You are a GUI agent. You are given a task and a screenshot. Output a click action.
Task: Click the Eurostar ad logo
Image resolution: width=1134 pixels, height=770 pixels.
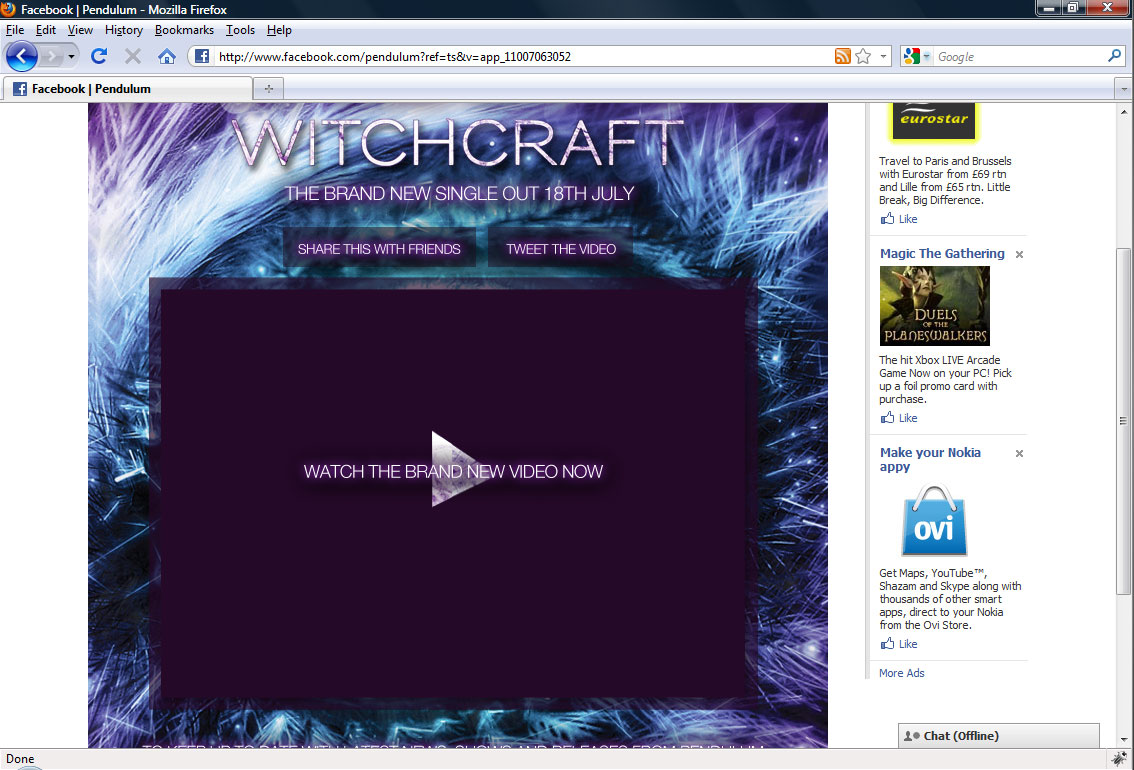click(x=934, y=121)
